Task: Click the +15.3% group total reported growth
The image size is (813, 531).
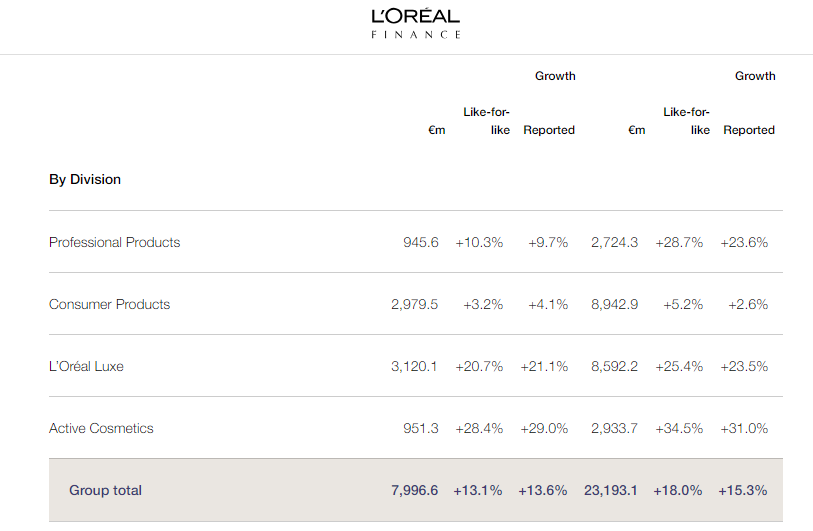Action: [742, 490]
